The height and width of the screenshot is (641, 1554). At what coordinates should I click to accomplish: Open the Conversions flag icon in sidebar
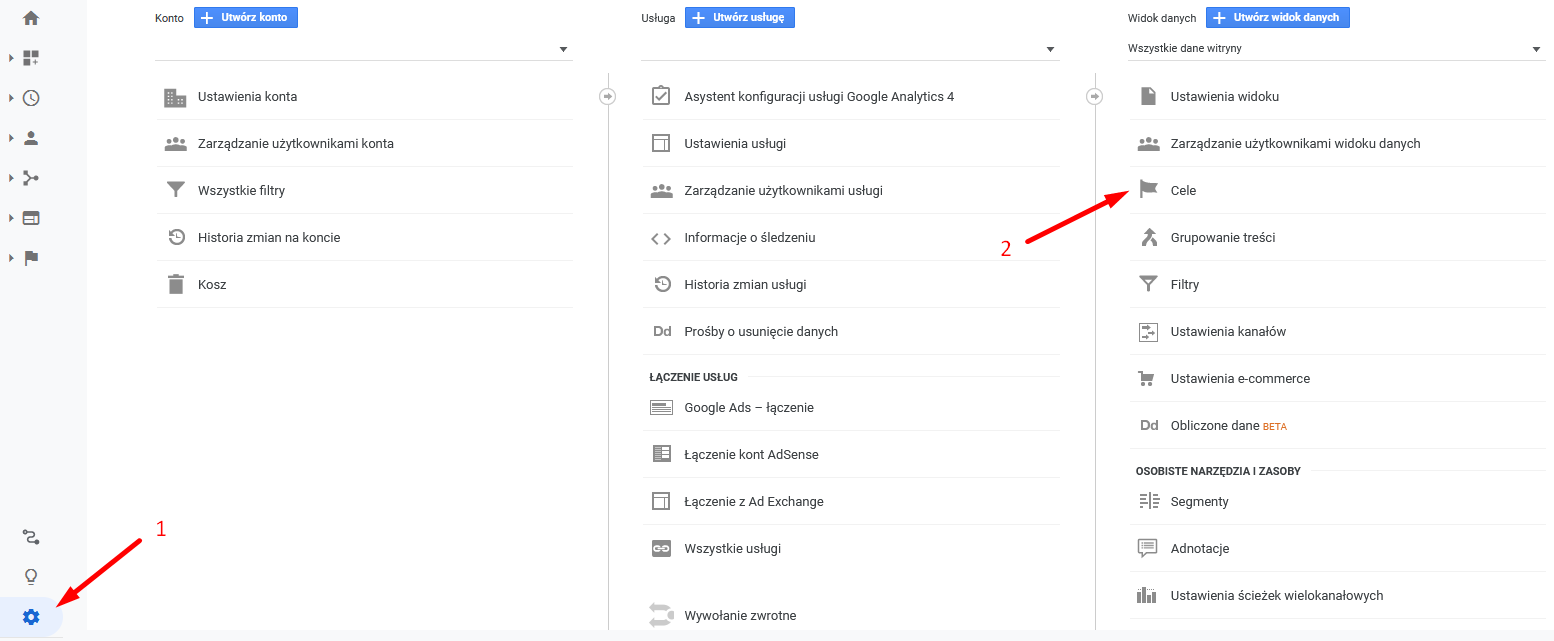click(x=31, y=258)
